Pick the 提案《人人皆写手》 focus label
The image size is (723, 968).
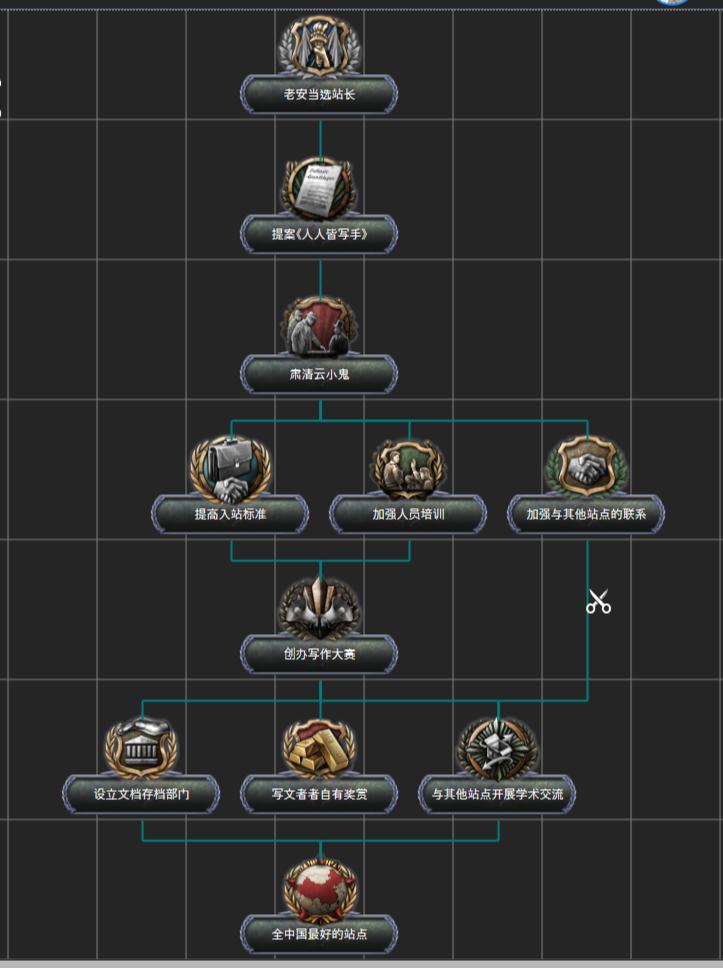[320, 235]
